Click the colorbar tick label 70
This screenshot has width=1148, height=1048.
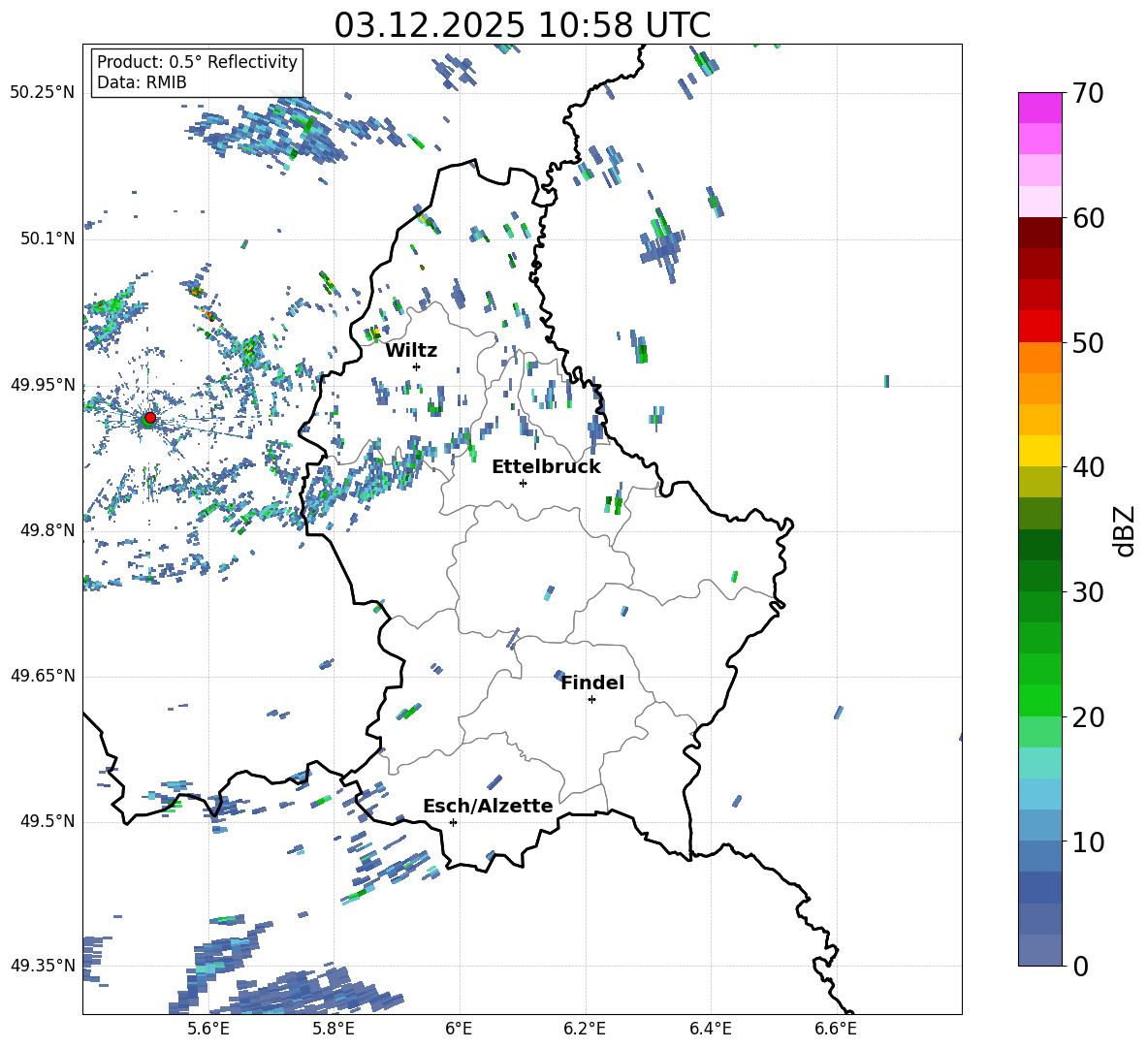(1088, 93)
